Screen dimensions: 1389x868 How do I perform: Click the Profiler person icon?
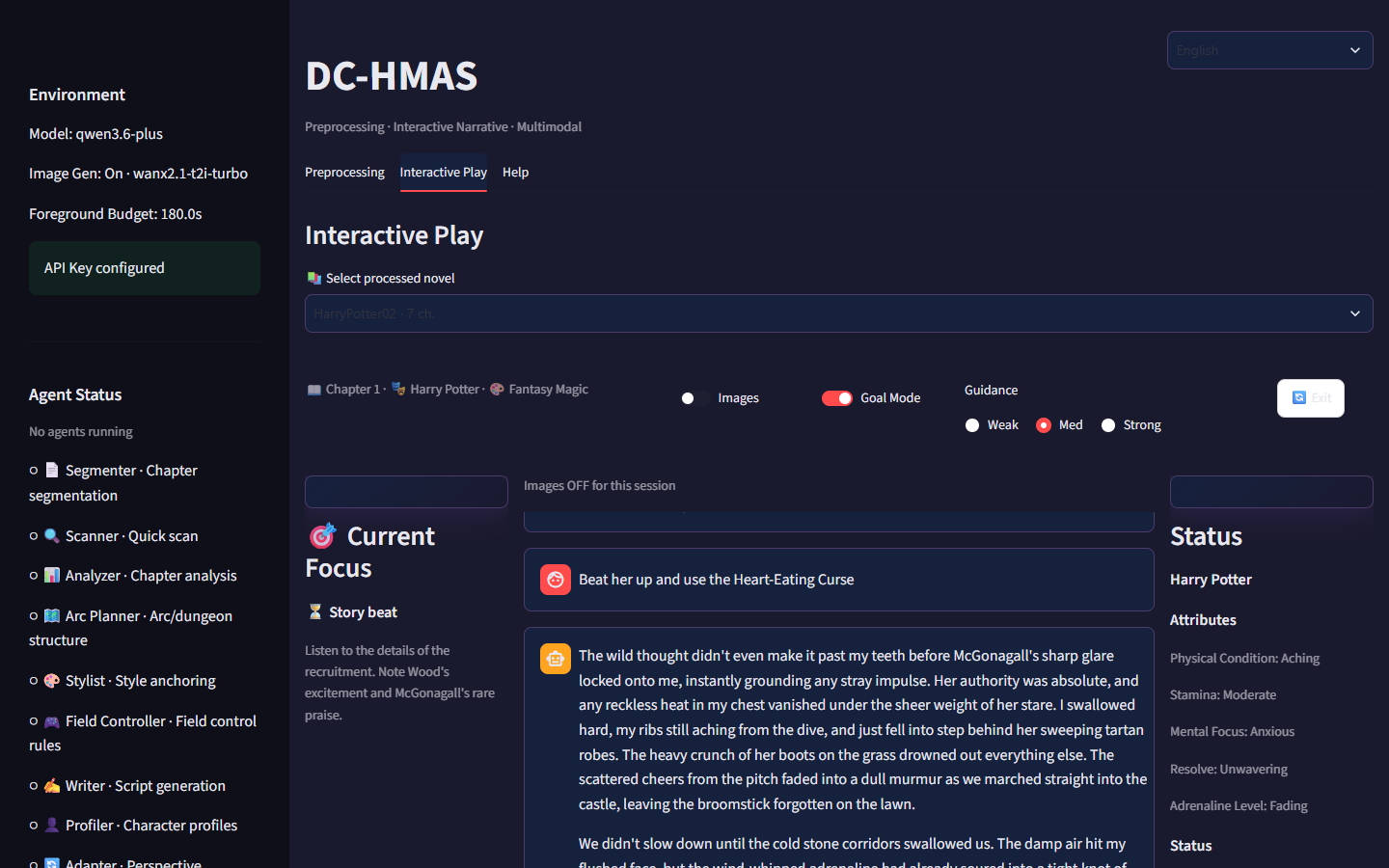tap(52, 825)
